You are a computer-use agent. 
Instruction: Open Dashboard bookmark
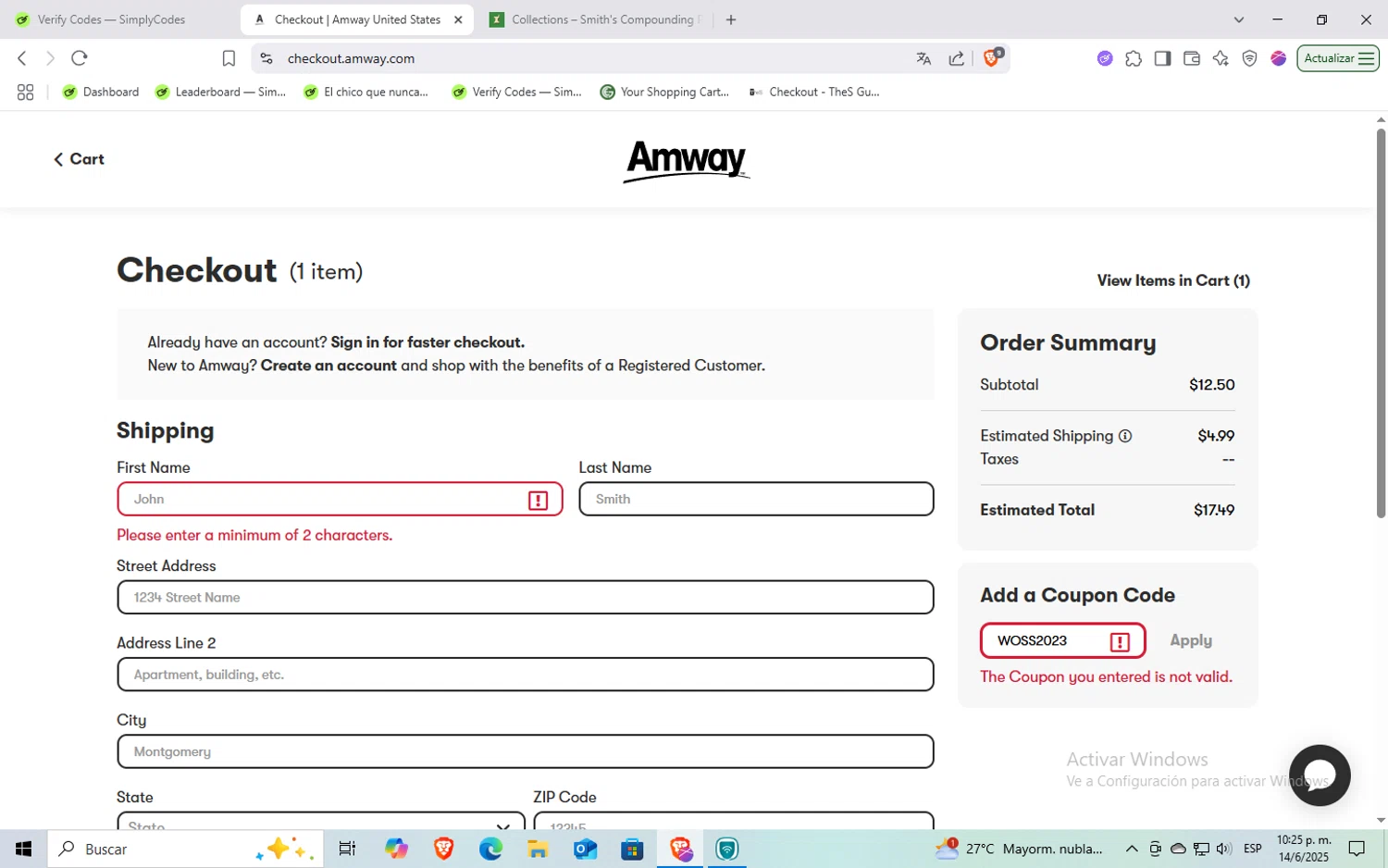[x=100, y=92]
